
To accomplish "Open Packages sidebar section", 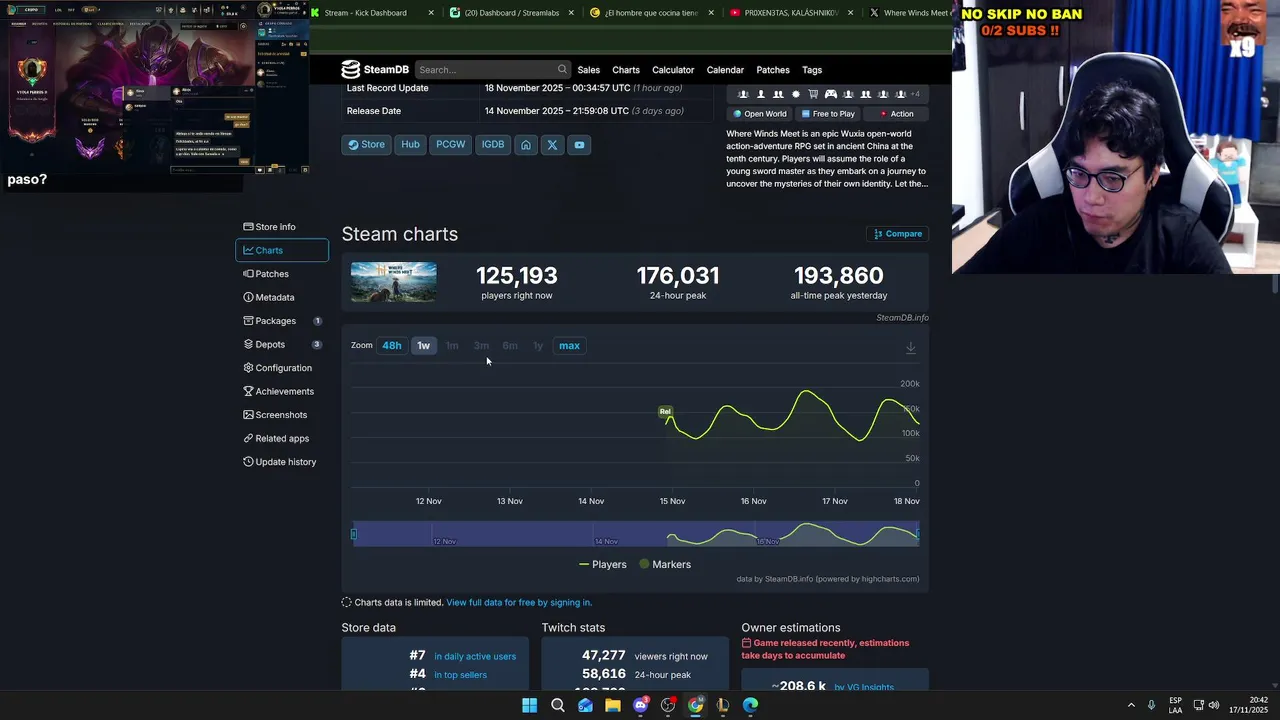I will pyautogui.click(x=282, y=321).
